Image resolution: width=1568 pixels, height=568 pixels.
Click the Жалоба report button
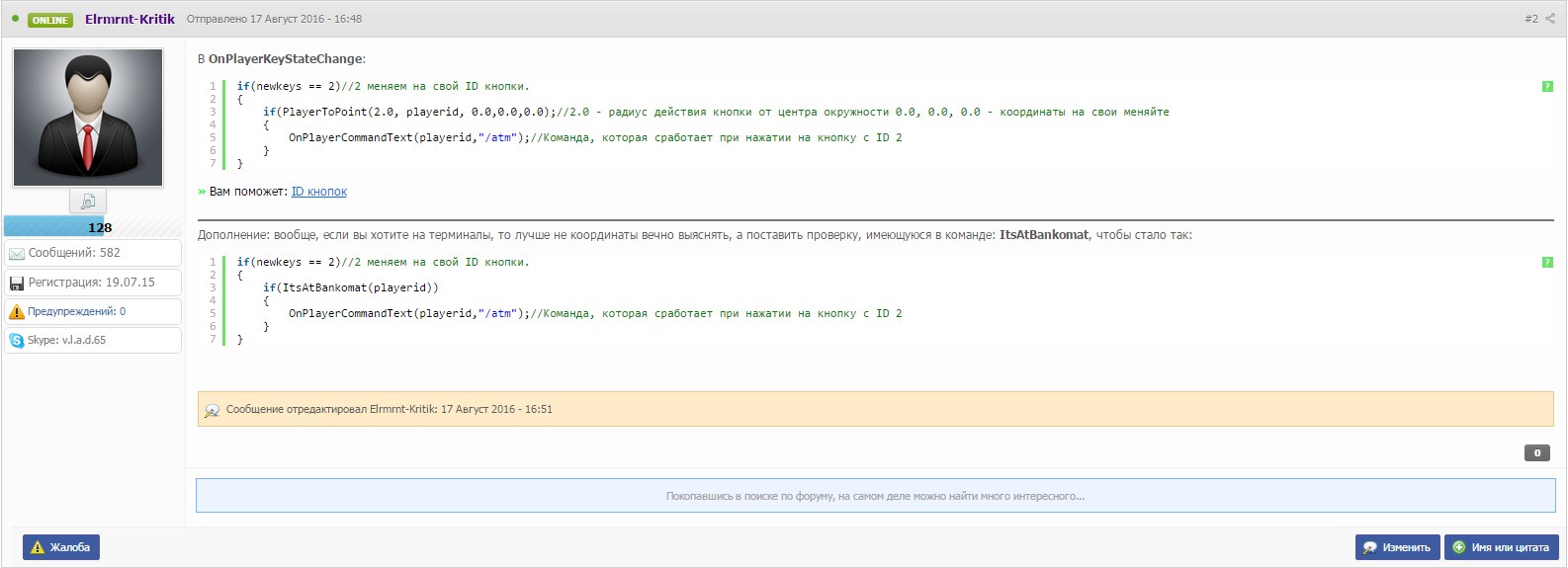61,547
